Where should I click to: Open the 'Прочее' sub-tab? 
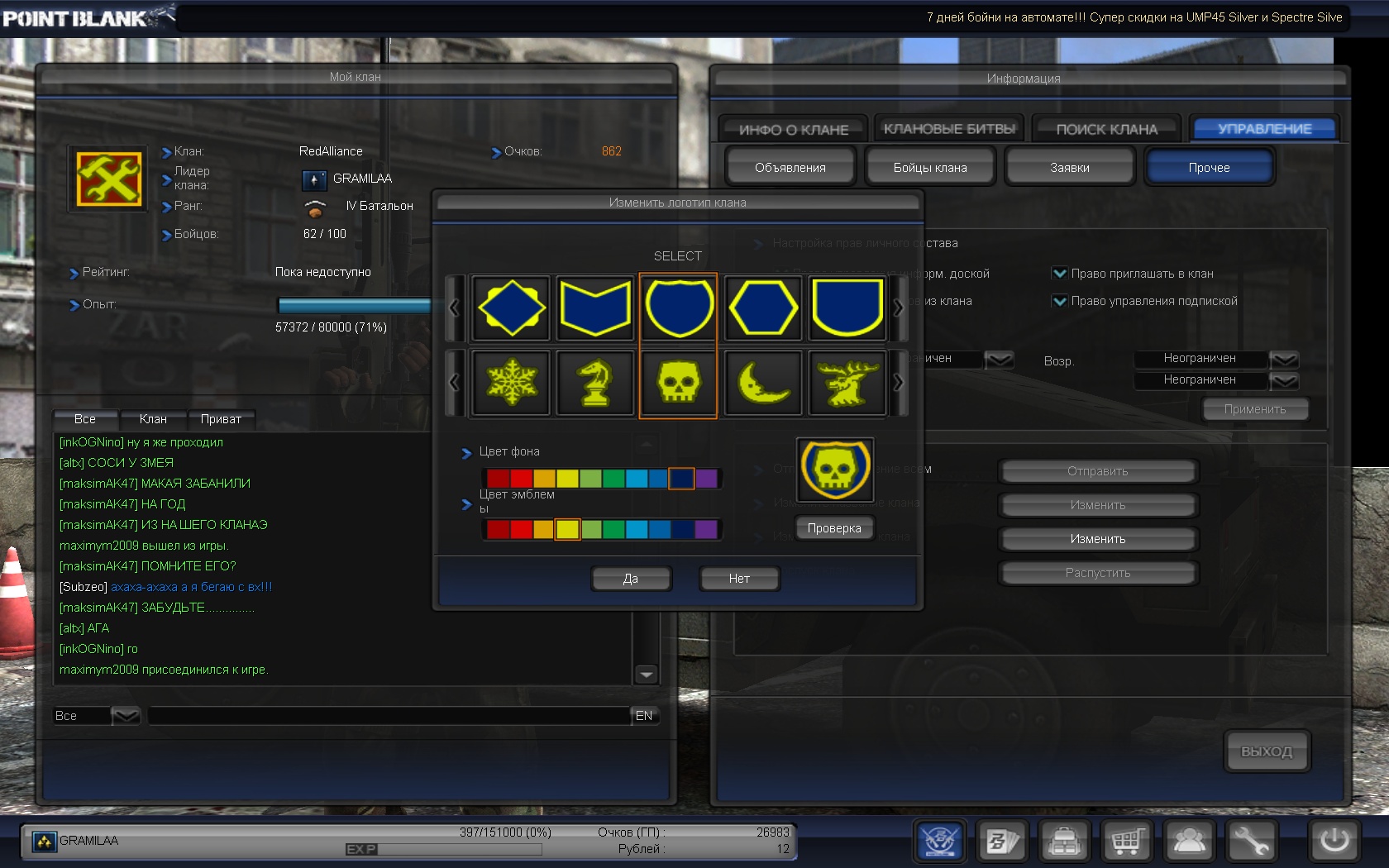(x=1210, y=167)
